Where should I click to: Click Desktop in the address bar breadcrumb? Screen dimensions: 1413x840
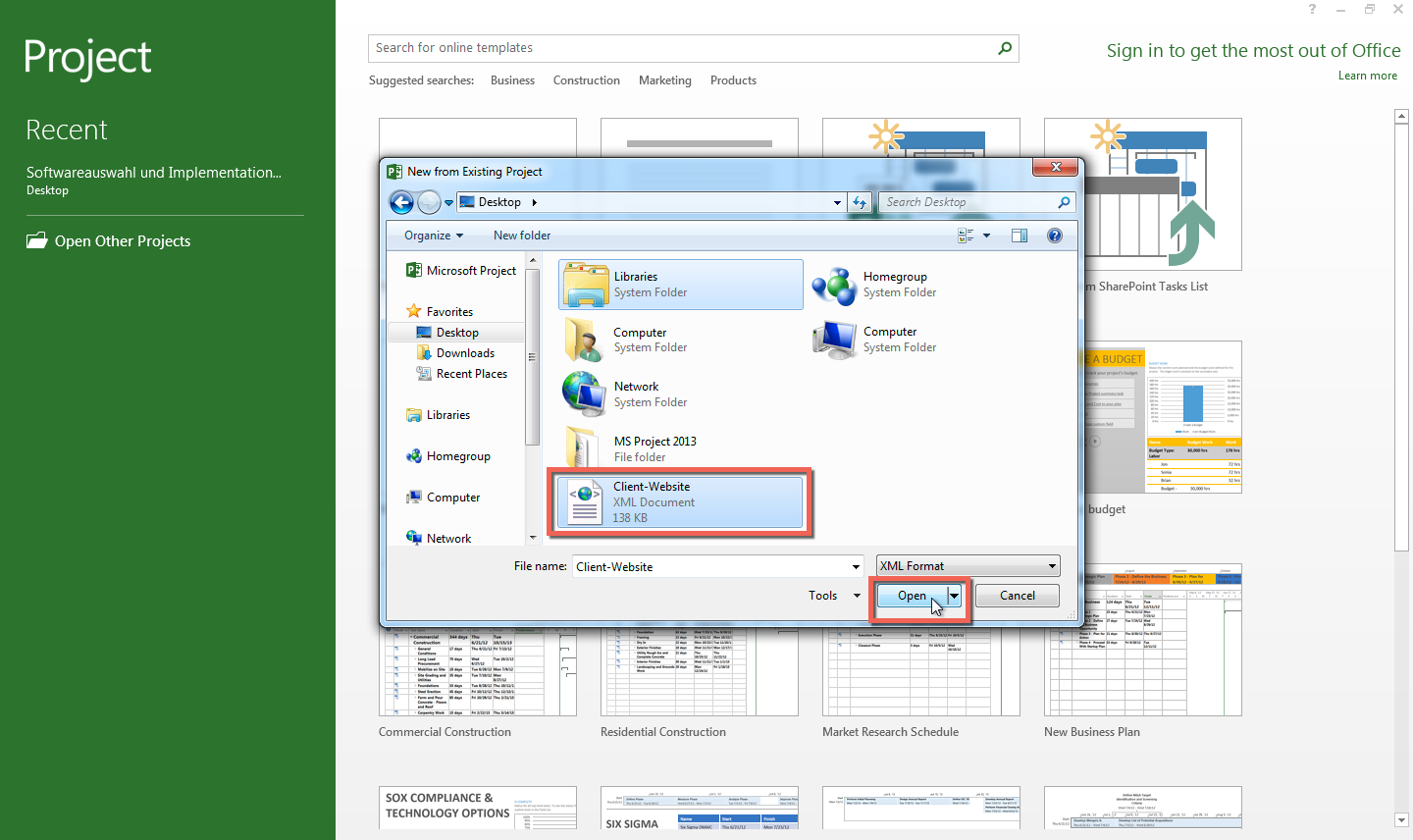pos(499,202)
